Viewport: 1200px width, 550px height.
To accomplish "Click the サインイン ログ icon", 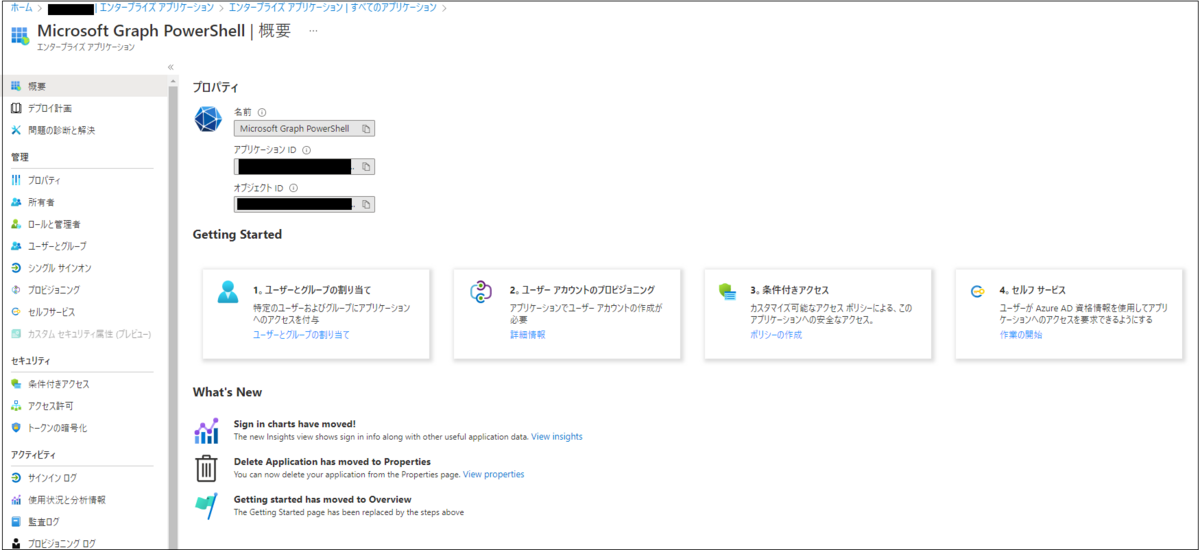I will click(x=16, y=478).
